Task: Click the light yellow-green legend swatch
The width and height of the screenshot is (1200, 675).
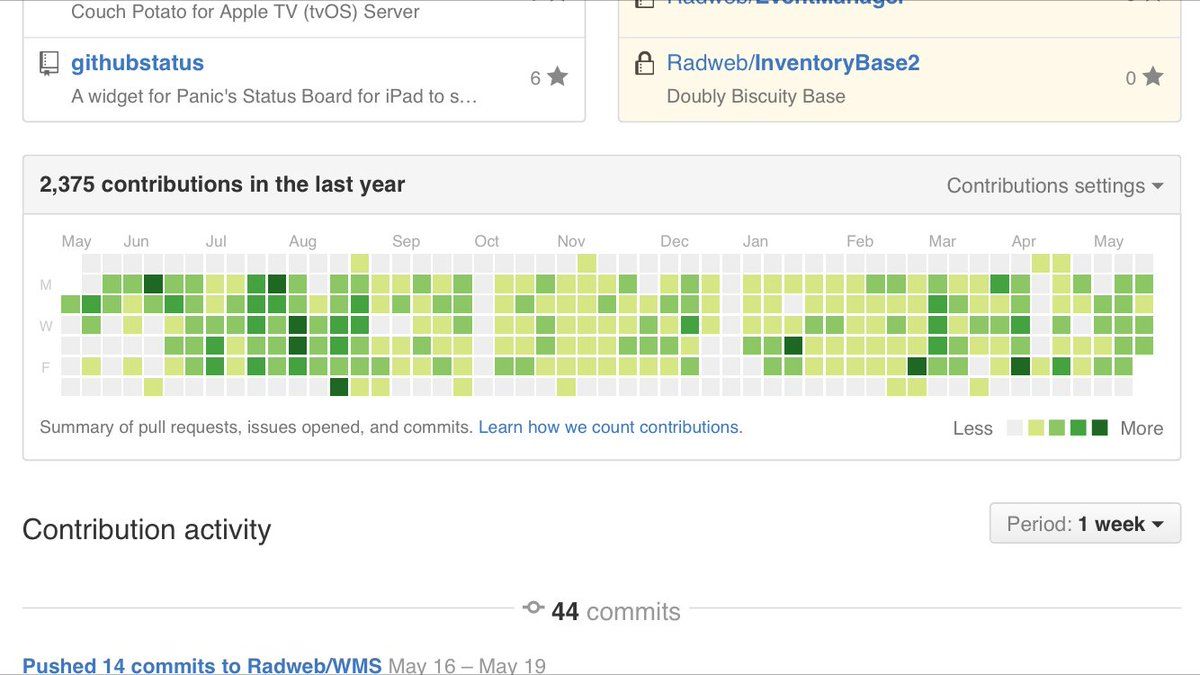Action: pyautogui.click(x=1036, y=428)
